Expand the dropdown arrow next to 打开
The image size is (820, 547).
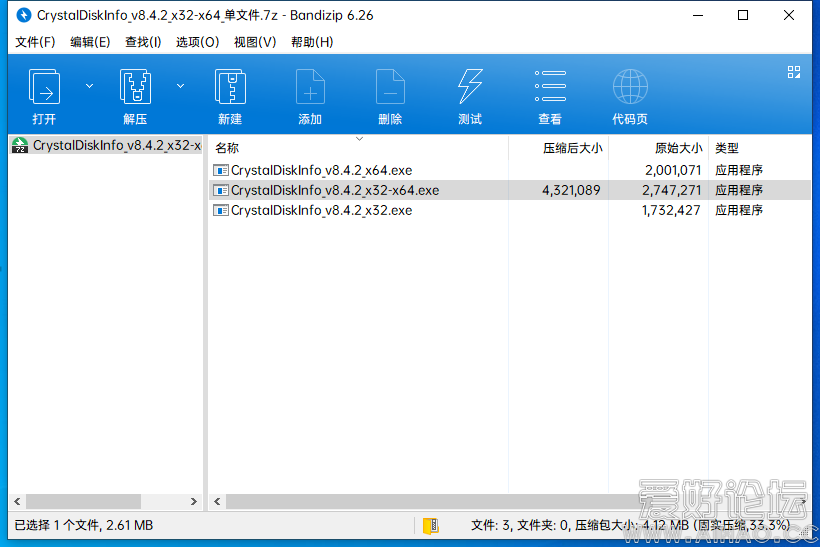(89, 86)
